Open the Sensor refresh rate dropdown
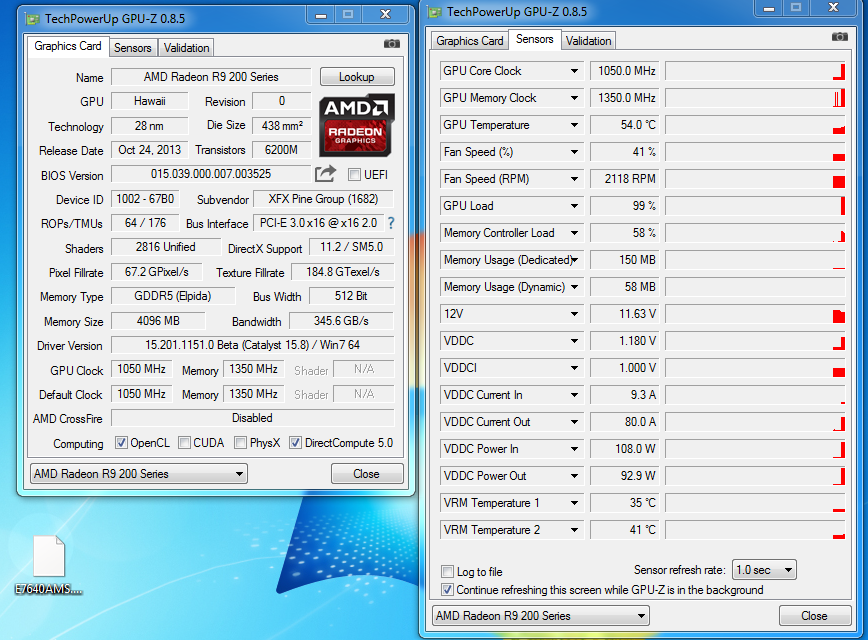 (x=764, y=570)
